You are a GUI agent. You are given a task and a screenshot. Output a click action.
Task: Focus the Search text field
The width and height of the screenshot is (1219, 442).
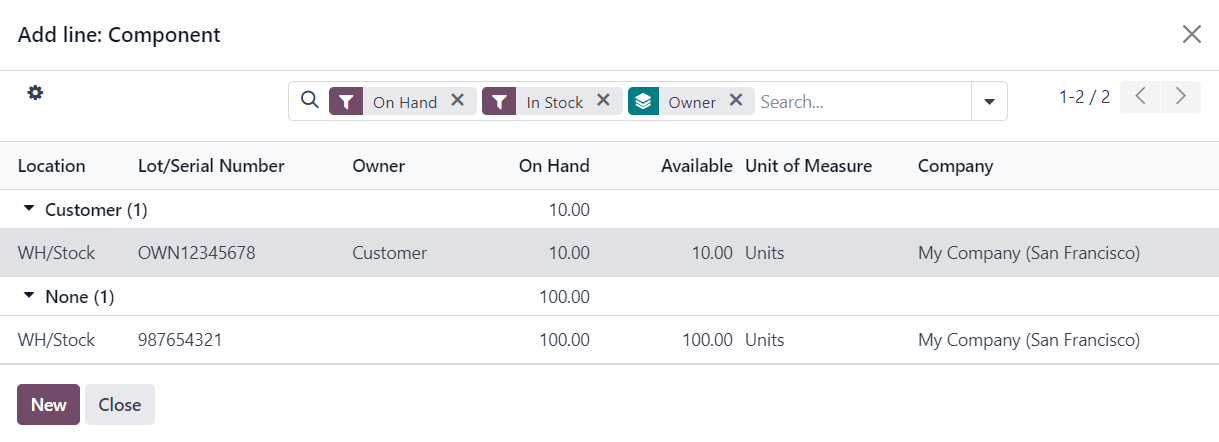tap(862, 101)
